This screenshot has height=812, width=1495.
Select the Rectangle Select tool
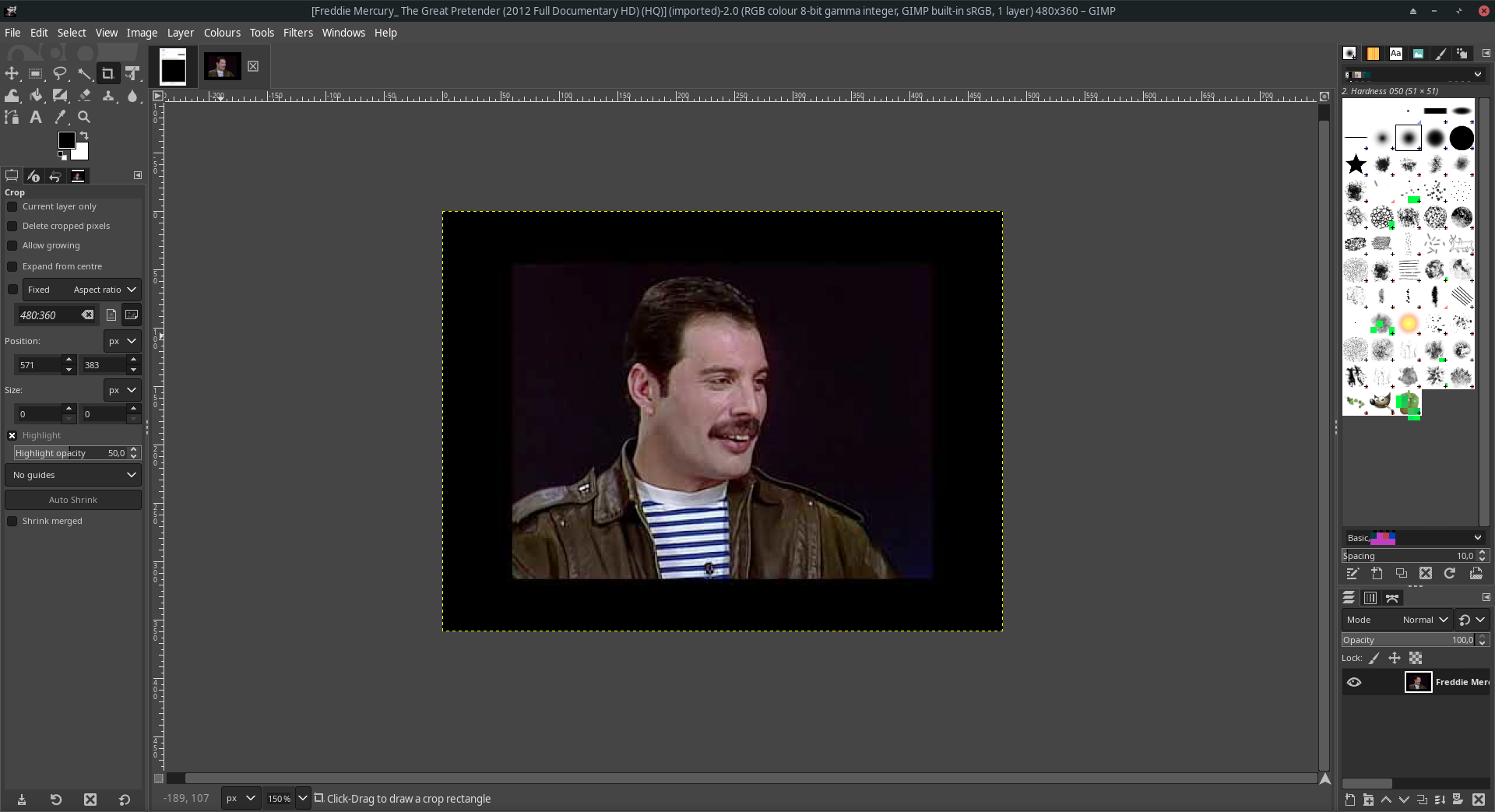pos(36,73)
